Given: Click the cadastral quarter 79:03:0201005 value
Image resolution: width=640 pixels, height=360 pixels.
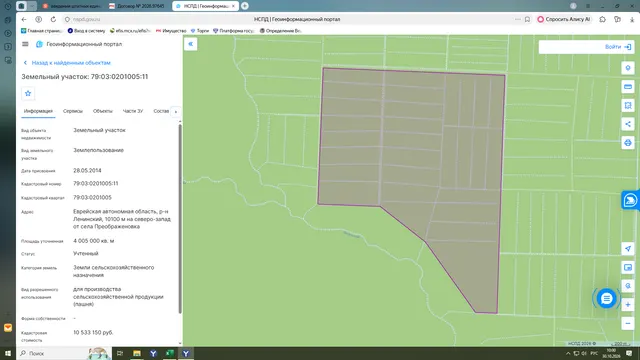Looking at the screenshot, I should 92,198.
